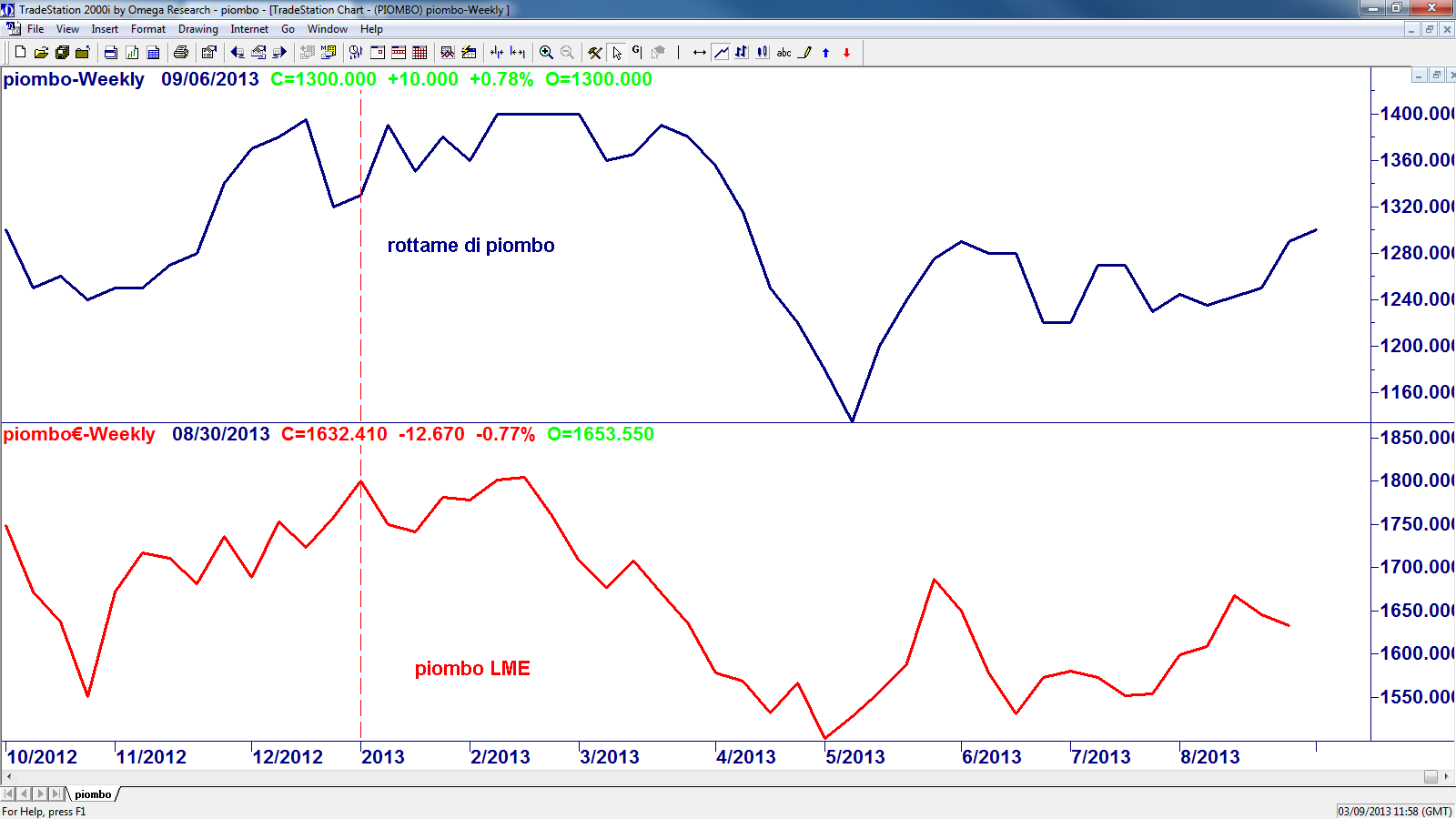This screenshot has width=1456, height=819.
Task: Click the Print toolbar icon
Action: pos(181,52)
